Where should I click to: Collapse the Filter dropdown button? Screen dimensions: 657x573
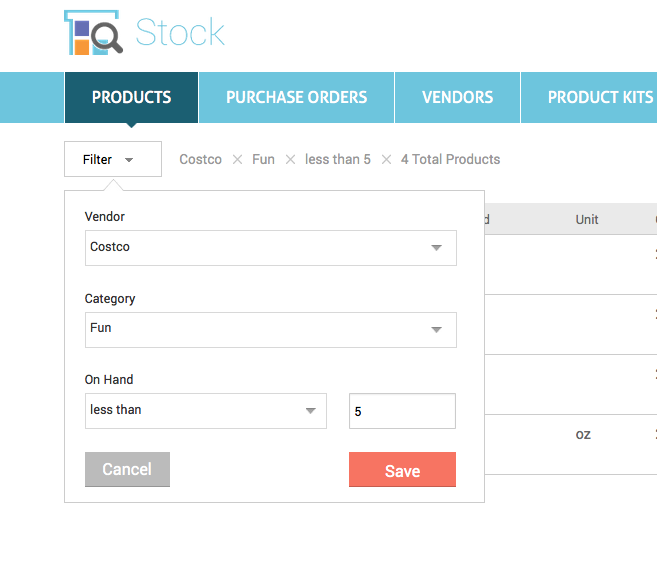112,159
